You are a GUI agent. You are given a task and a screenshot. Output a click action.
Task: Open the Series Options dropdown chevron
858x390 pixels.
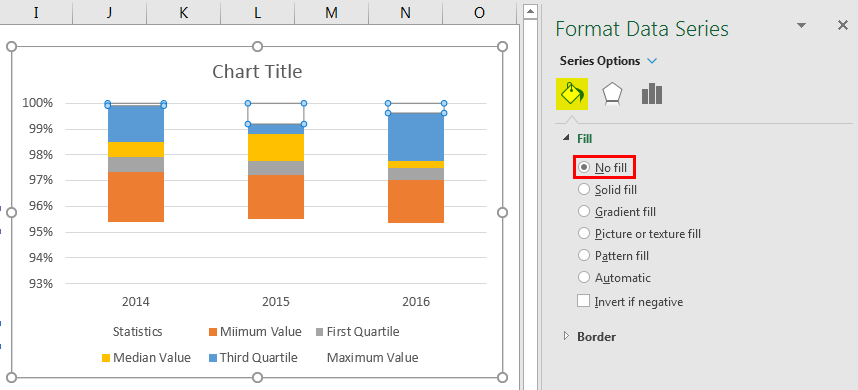[x=652, y=61]
